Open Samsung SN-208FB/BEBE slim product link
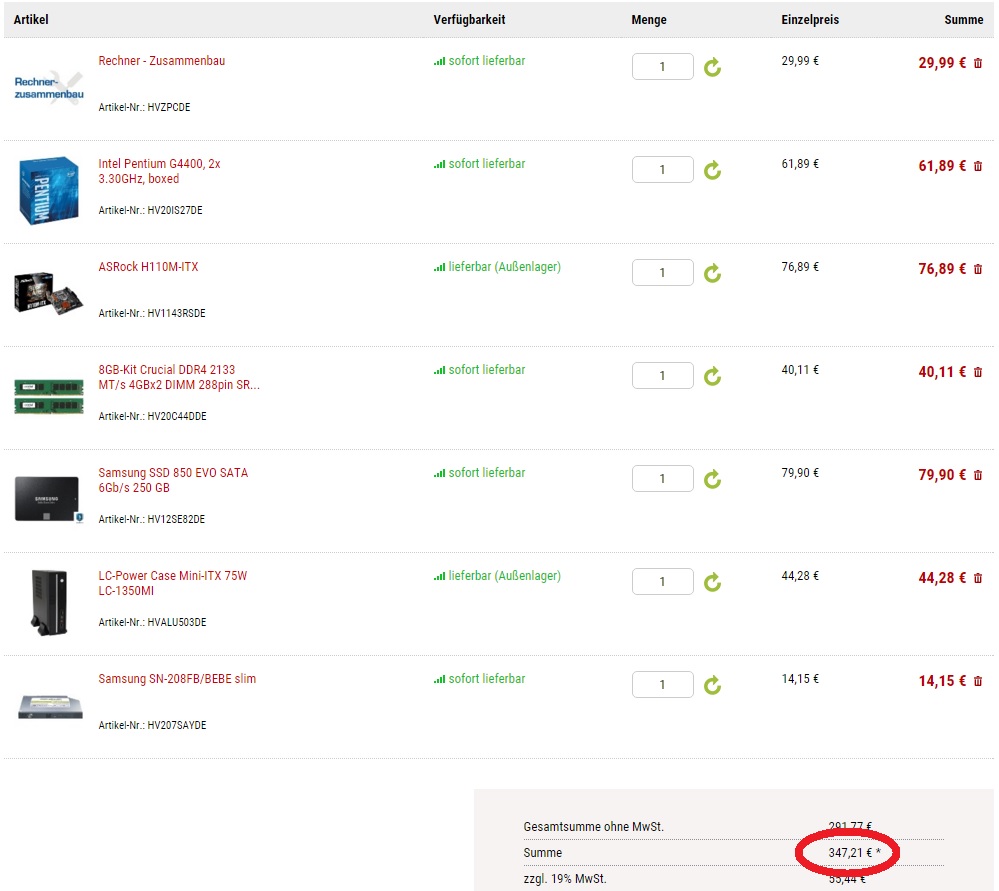 pos(177,679)
